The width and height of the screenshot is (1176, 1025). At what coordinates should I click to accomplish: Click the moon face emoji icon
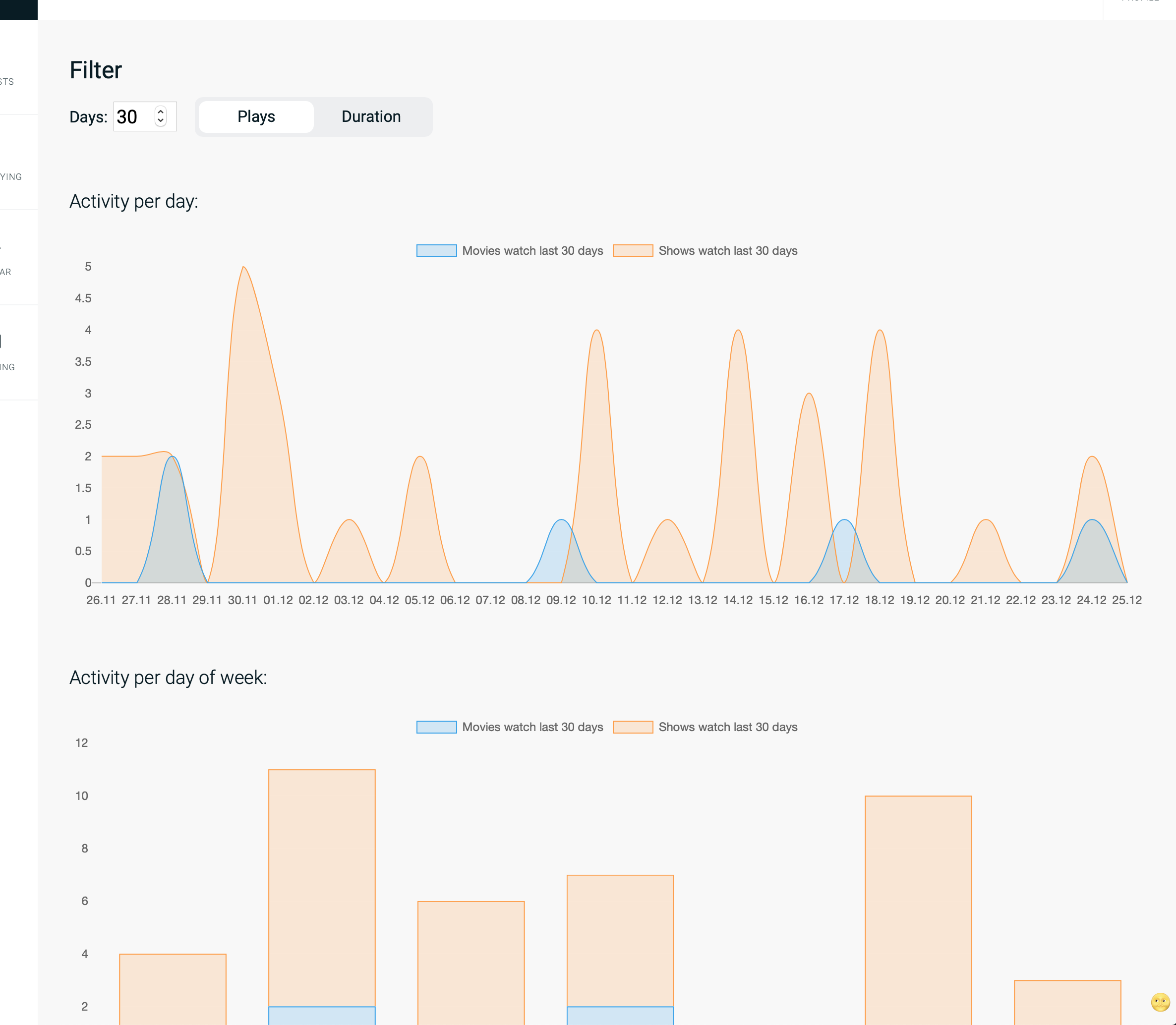1160,1002
